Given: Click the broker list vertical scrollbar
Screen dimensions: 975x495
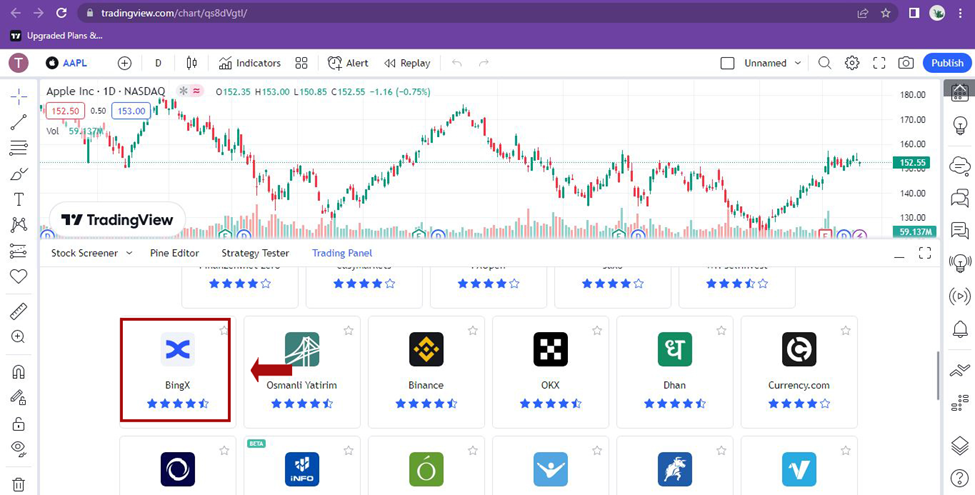Looking at the screenshot, I should [938, 377].
